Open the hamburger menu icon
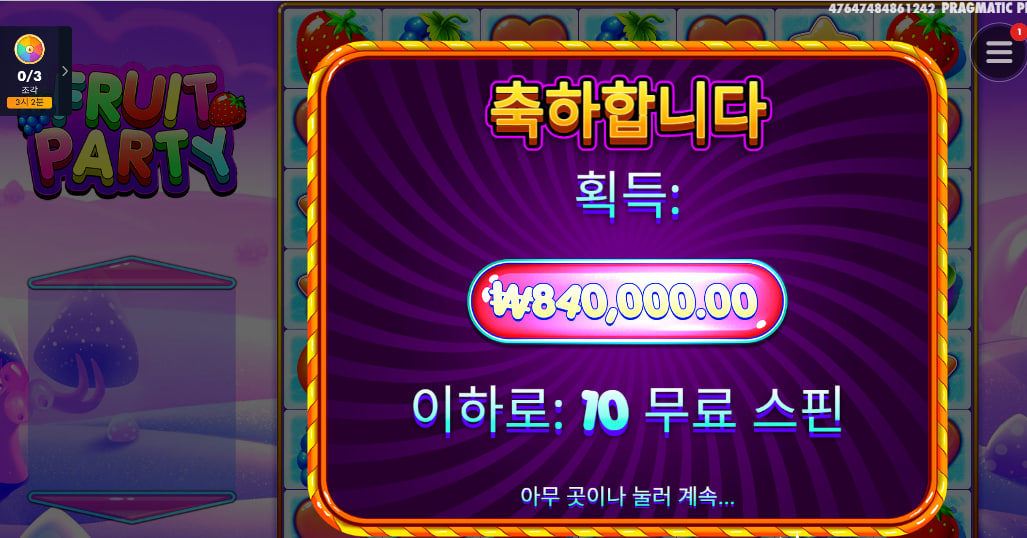The image size is (1027, 538). [x=999, y=52]
